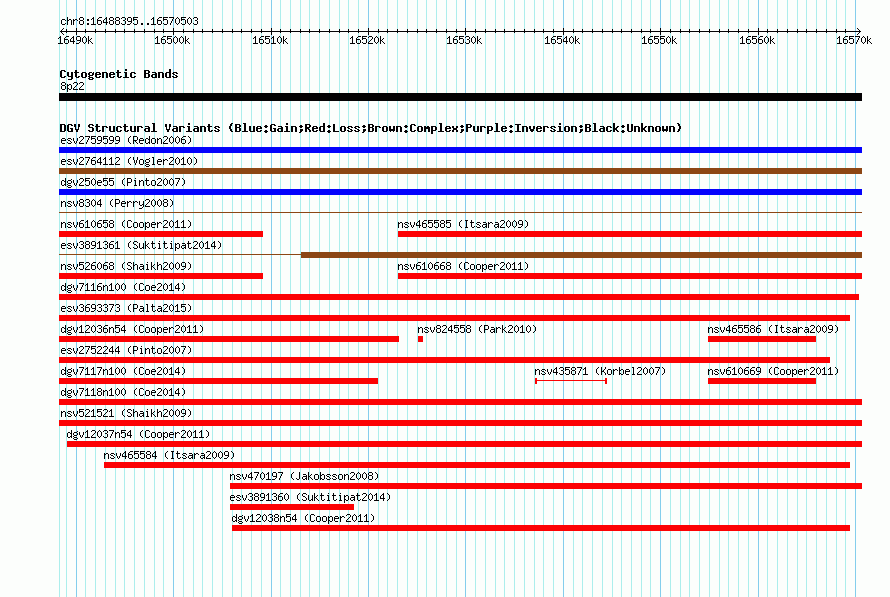Image resolution: width=890 pixels, height=597 pixels.
Task: Open nsv465584 (Itsara2009) label
Action: pyautogui.click(x=169, y=455)
